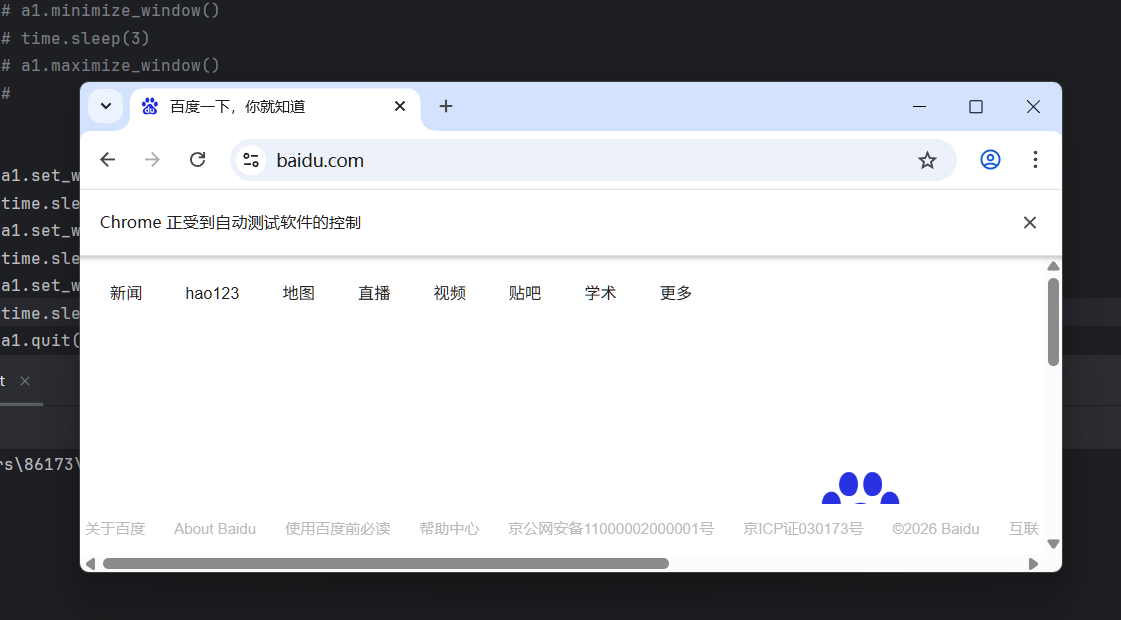This screenshot has height=620, width=1121.
Task: Click the a1.quit( line in editor
Action: (x=40, y=340)
